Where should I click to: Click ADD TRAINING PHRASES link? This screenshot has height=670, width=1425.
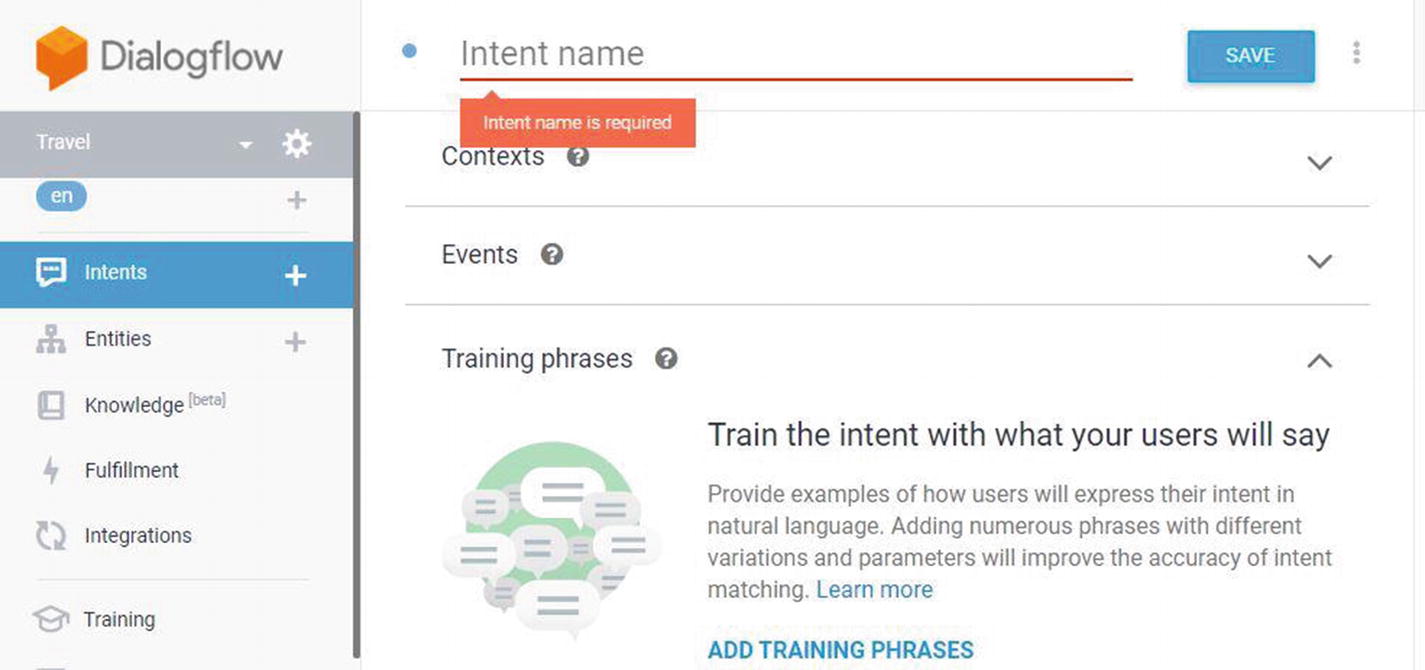point(841,649)
